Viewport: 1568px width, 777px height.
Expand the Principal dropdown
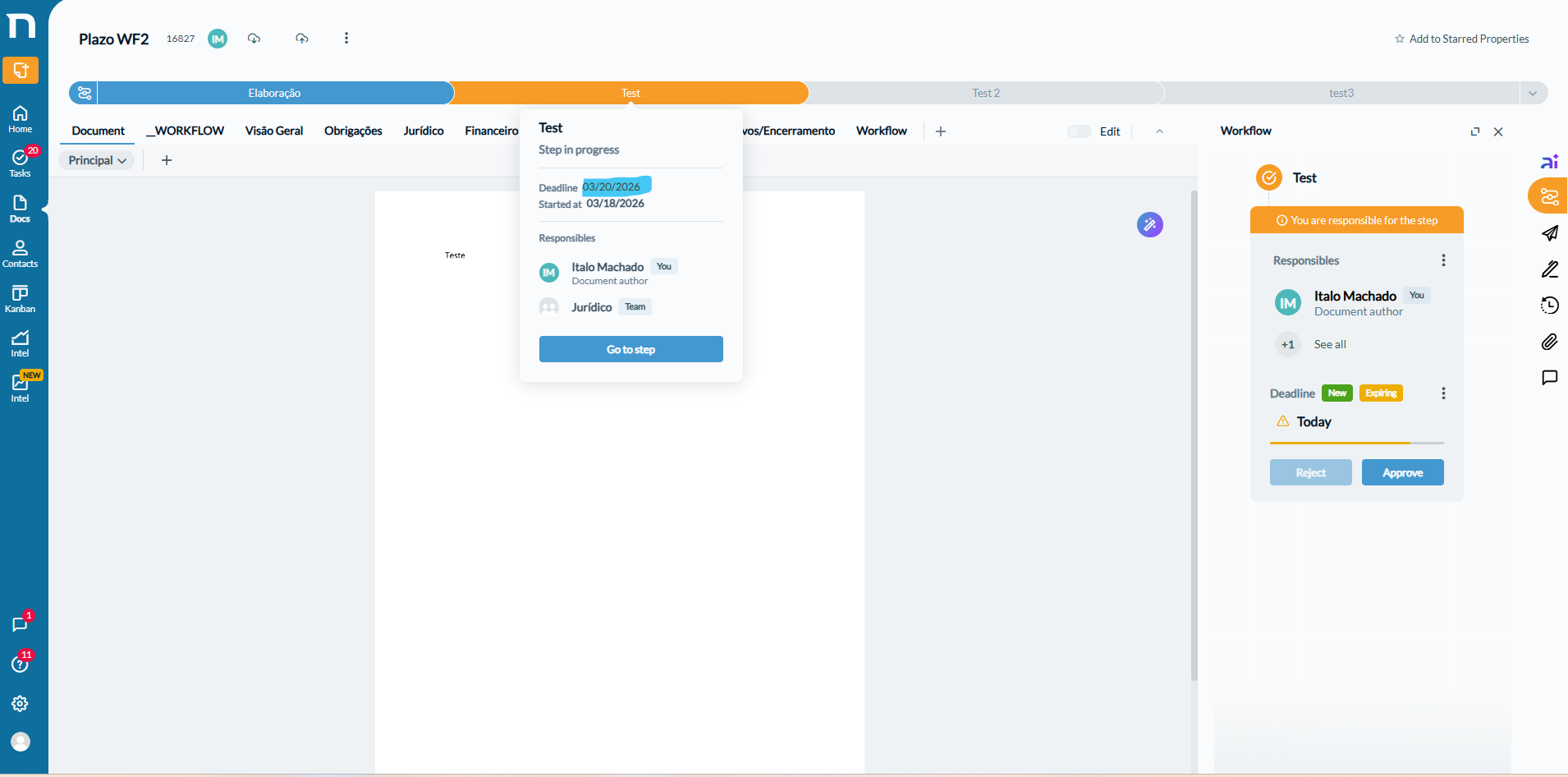pyautogui.click(x=97, y=160)
